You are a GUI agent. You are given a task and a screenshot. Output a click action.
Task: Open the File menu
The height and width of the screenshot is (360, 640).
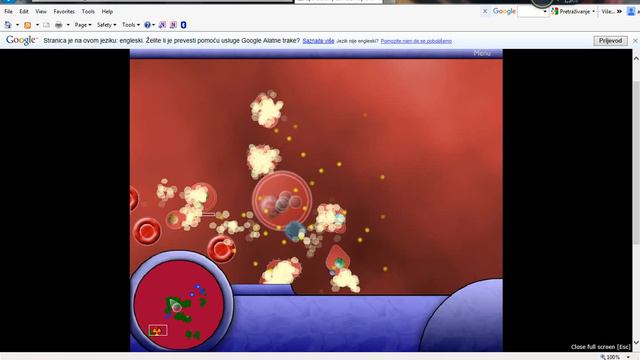(x=8, y=11)
